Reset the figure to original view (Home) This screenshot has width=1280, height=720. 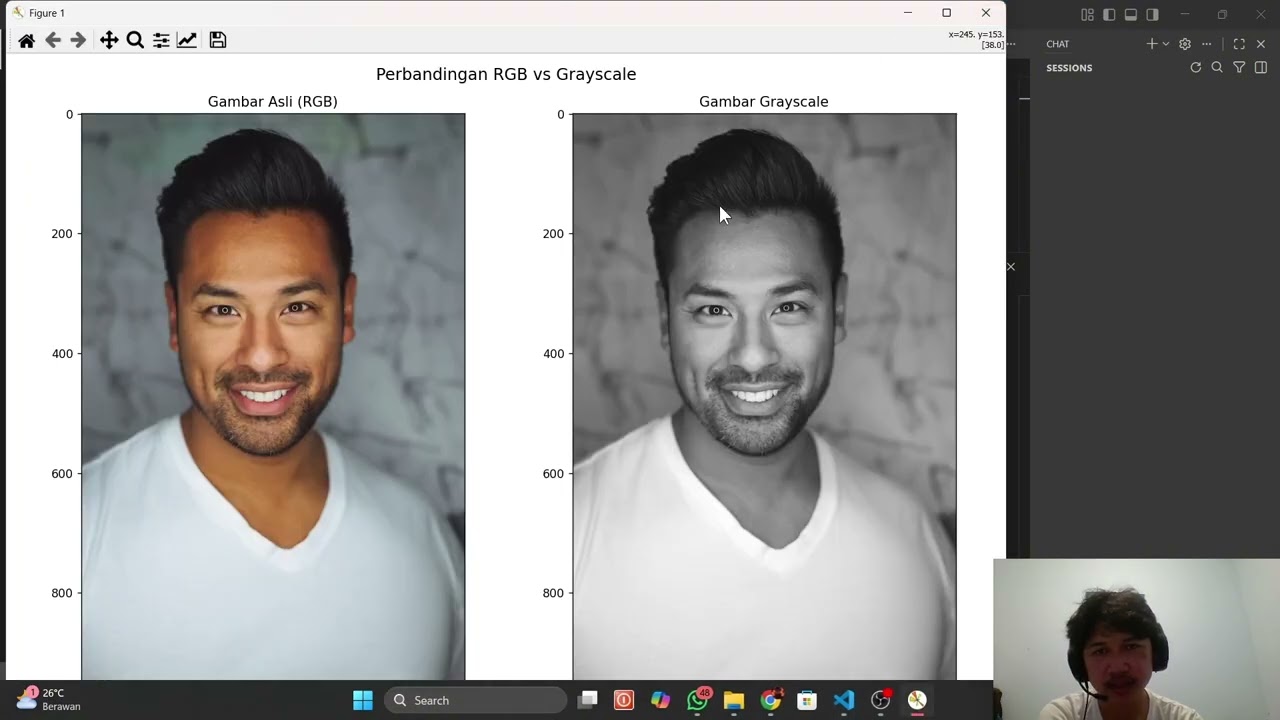coord(27,40)
